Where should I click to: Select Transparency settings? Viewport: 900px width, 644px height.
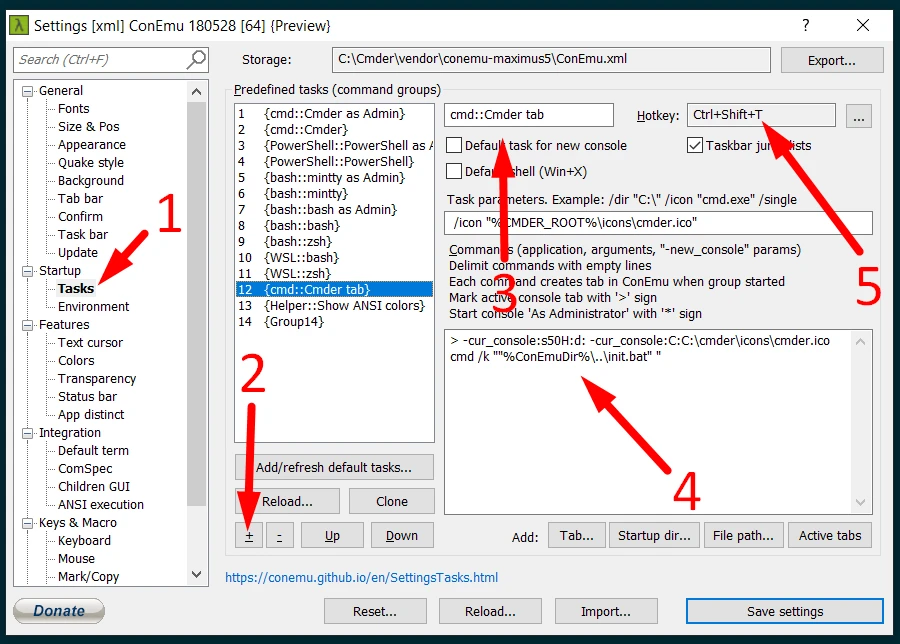[97, 379]
